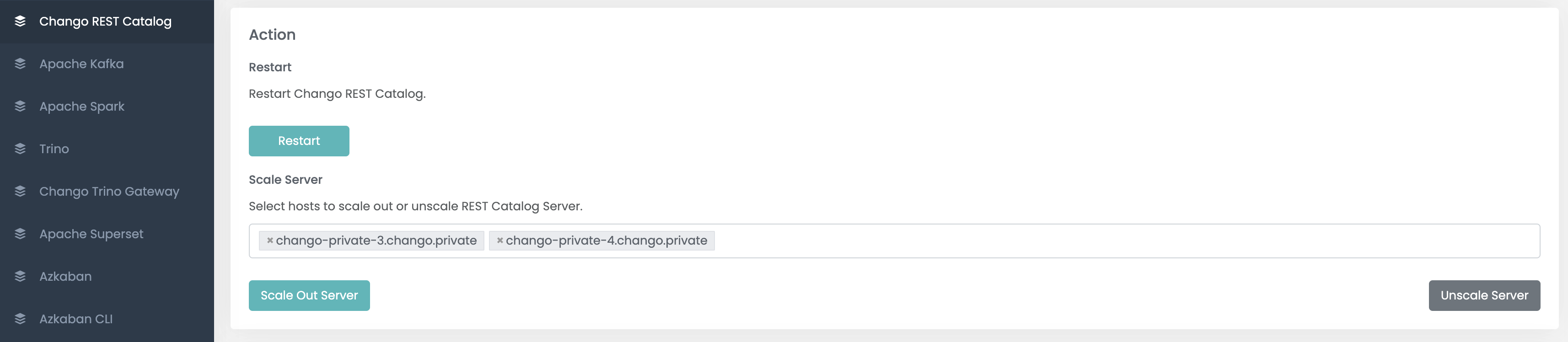1568x342 pixels.
Task: Remove chango-private-3.chango.private host tag
Action: [270, 241]
